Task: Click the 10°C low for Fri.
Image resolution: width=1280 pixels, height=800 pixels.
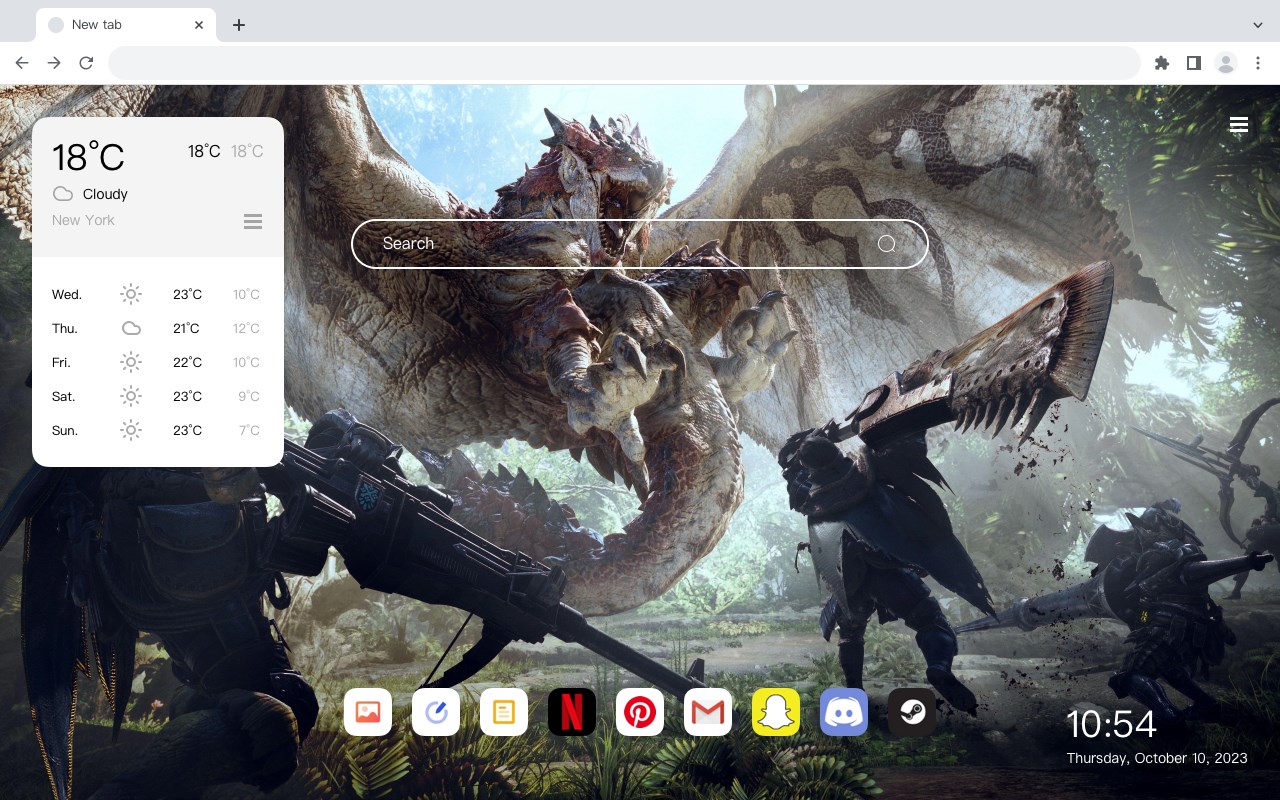Action: (246, 362)
